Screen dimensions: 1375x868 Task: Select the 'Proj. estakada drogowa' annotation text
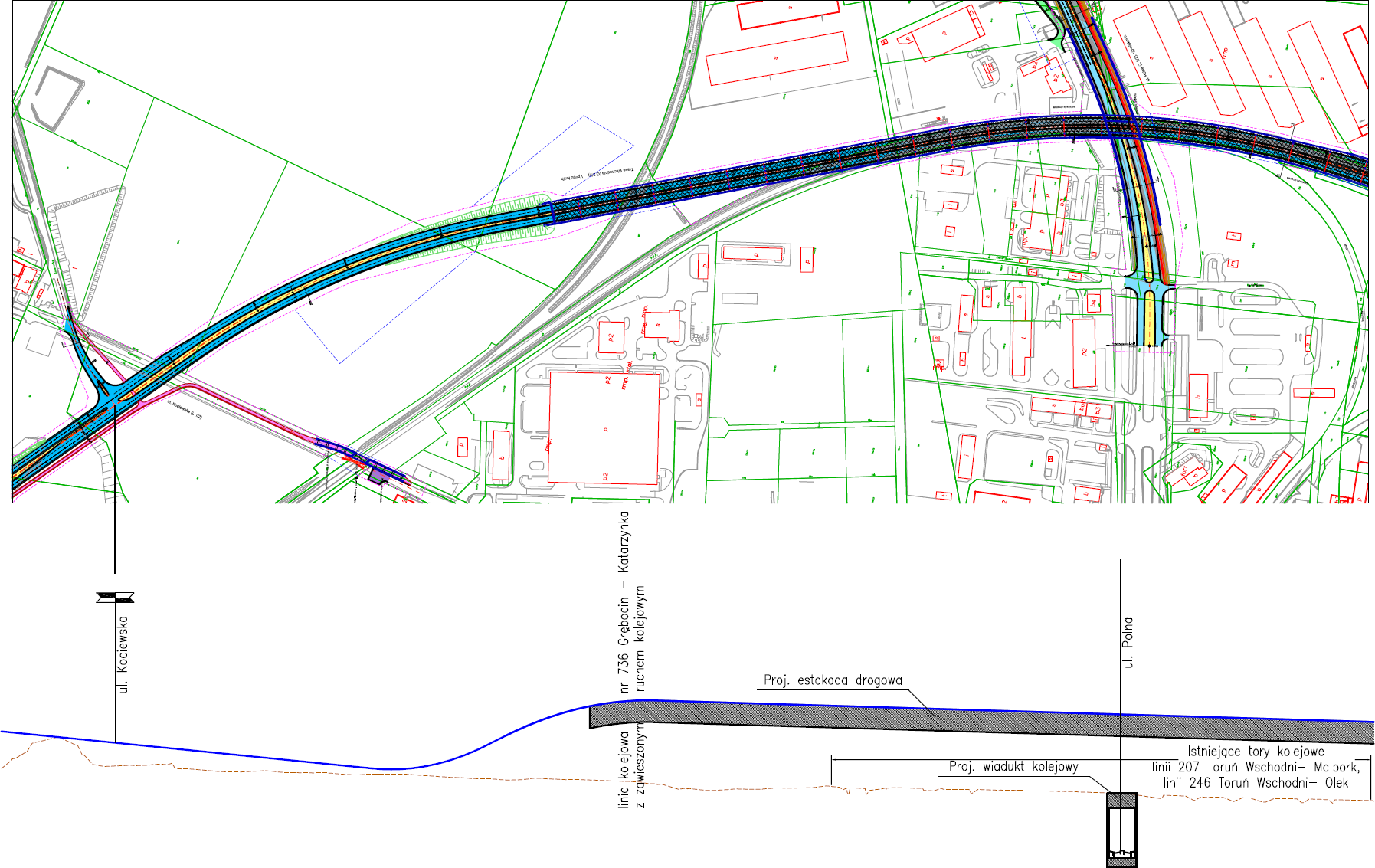(833, 680)
